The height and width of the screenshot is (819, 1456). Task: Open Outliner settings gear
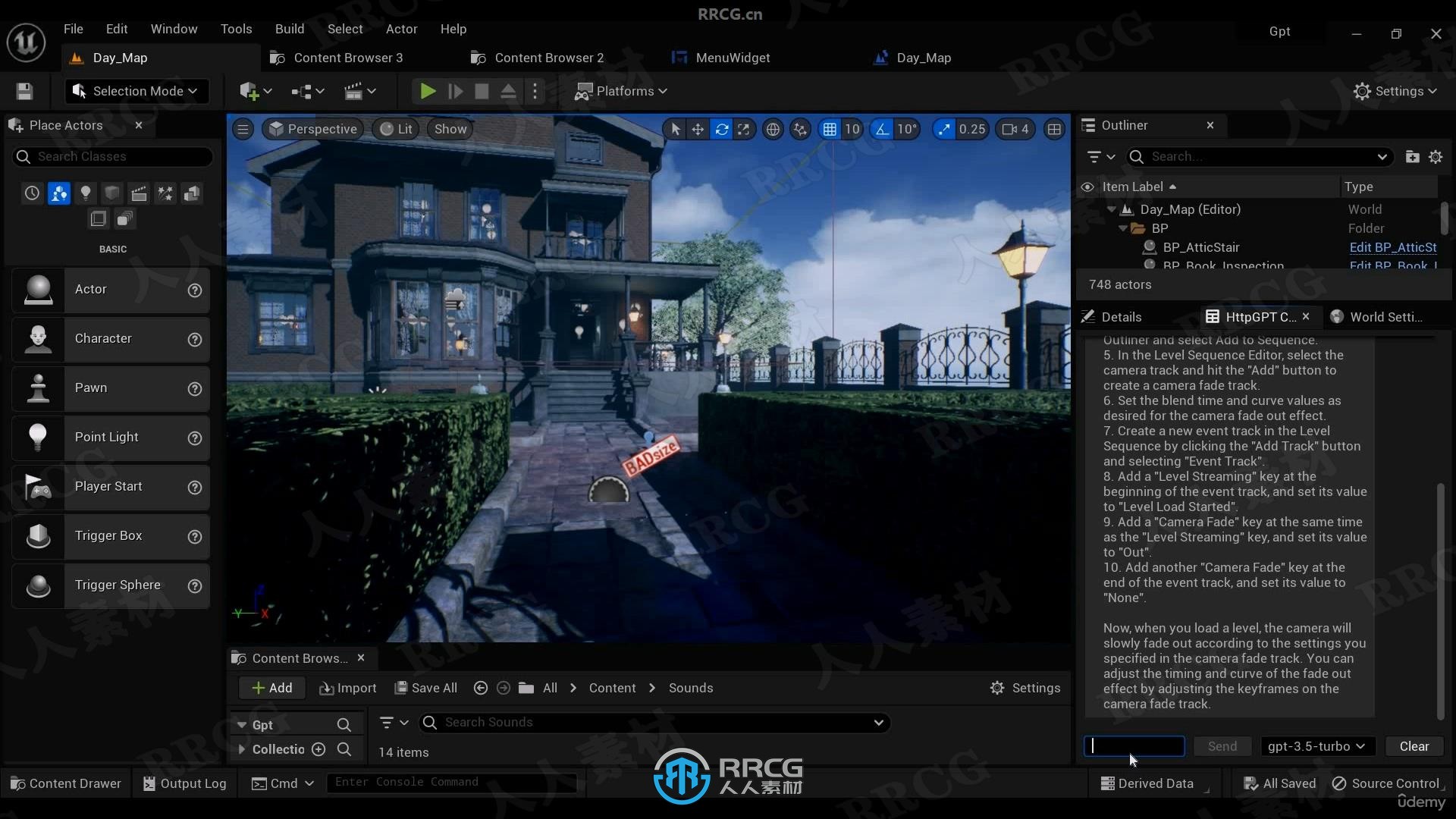pos(1436,156)
